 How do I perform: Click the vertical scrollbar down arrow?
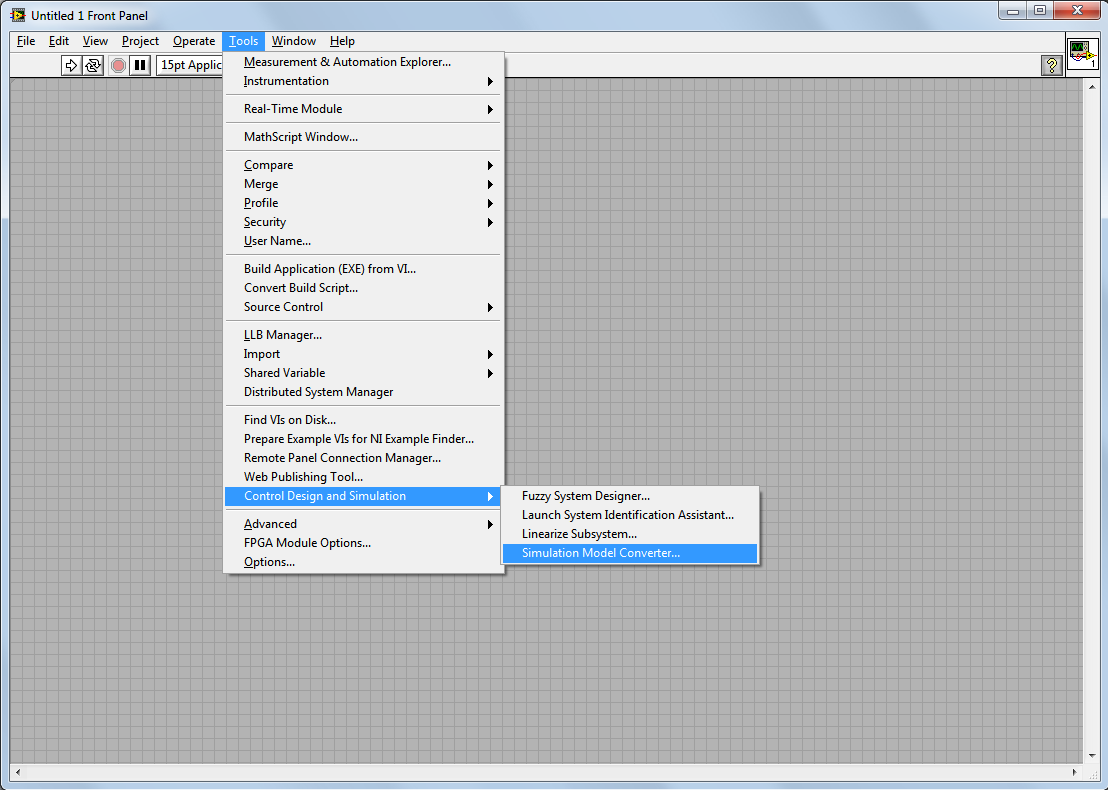(x=1091, y=756)
